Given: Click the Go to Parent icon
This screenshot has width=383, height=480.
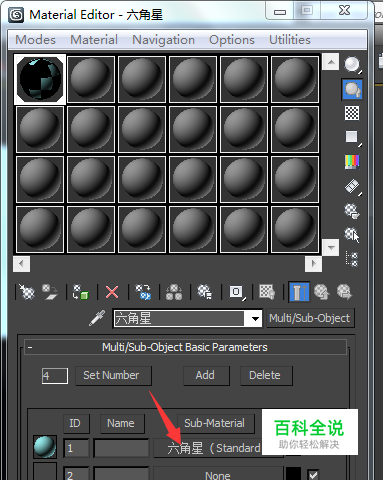Looking at the screenshot, I should click(x=322, y=292).
